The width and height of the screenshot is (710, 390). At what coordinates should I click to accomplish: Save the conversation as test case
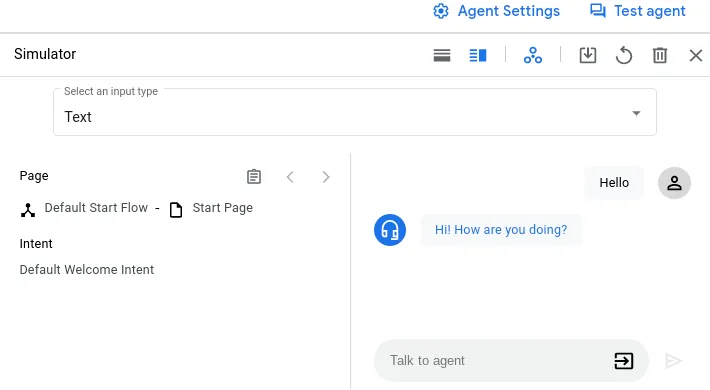pos(588,55)
